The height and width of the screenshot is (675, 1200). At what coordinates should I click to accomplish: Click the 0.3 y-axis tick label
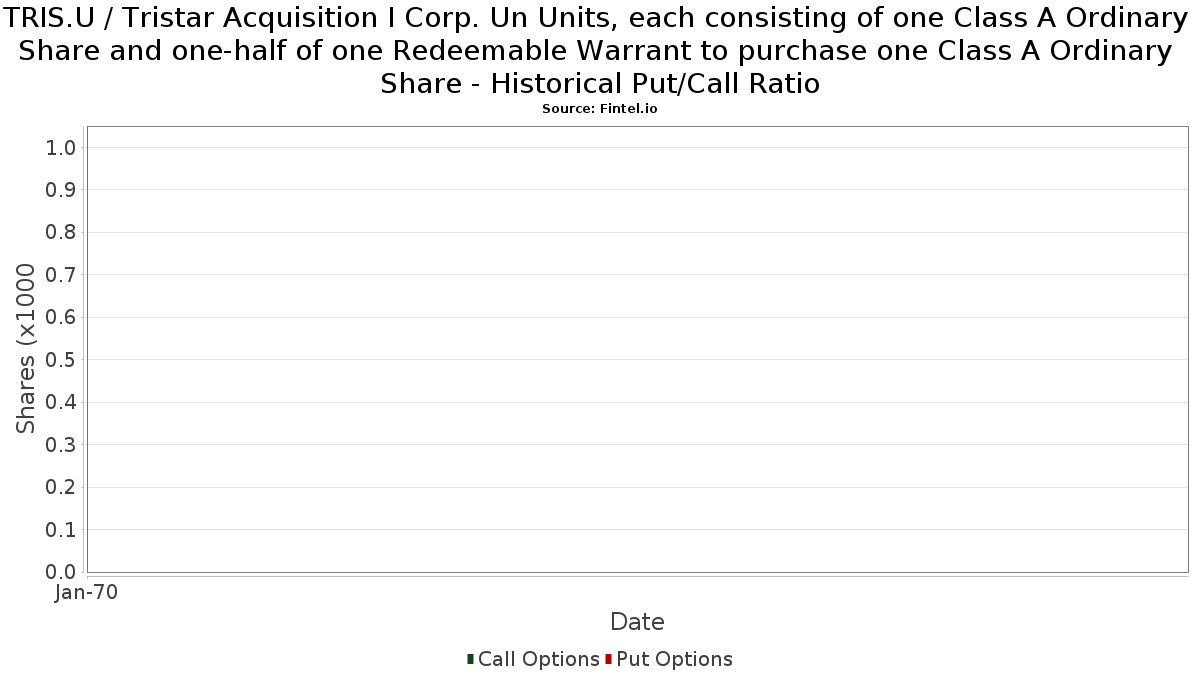coord(61,445)
